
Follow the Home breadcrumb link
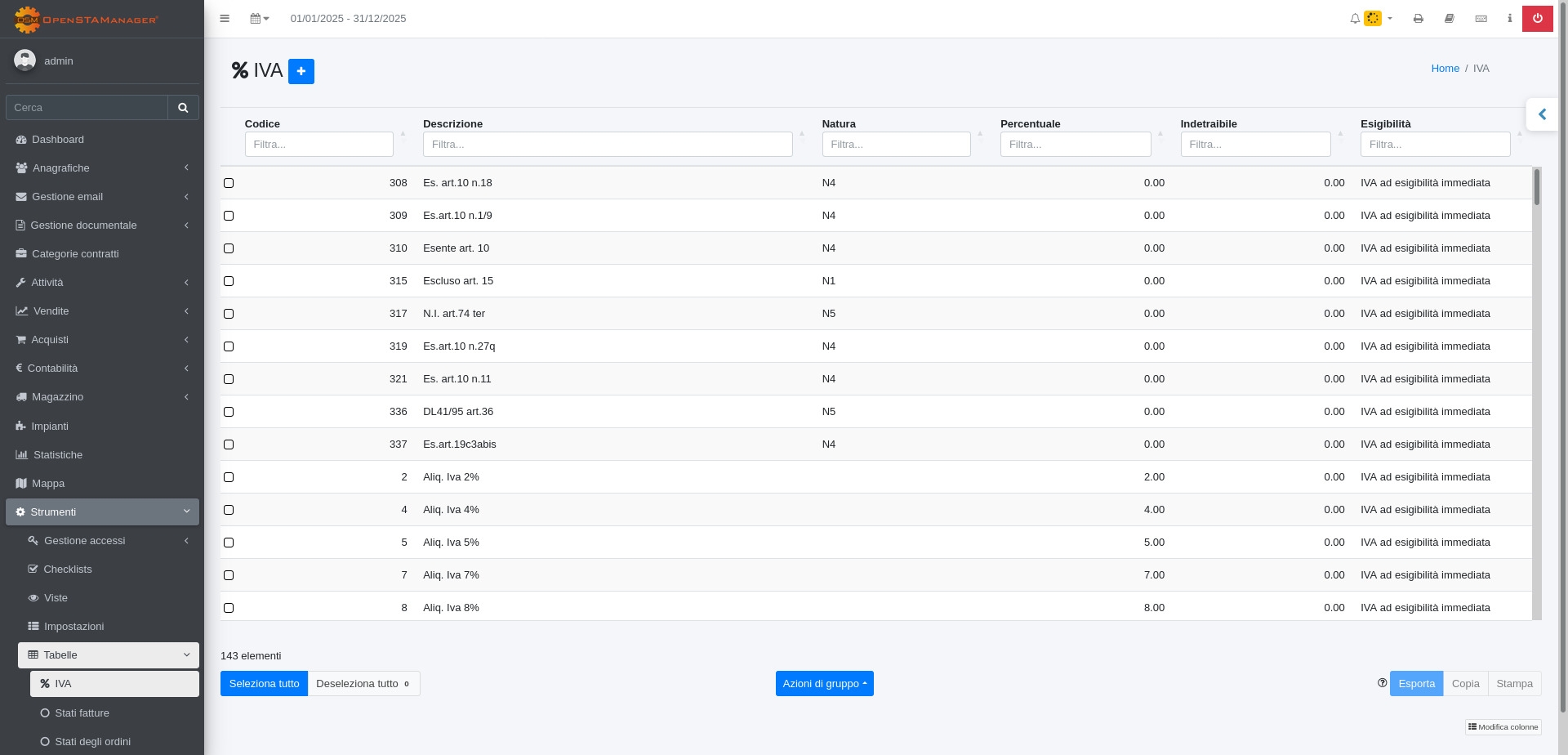click(x=1445, y=69)
